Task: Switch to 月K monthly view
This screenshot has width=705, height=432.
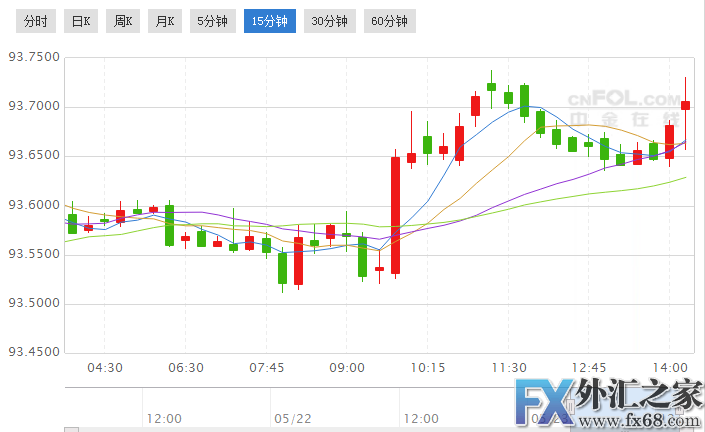Action: 164,21
